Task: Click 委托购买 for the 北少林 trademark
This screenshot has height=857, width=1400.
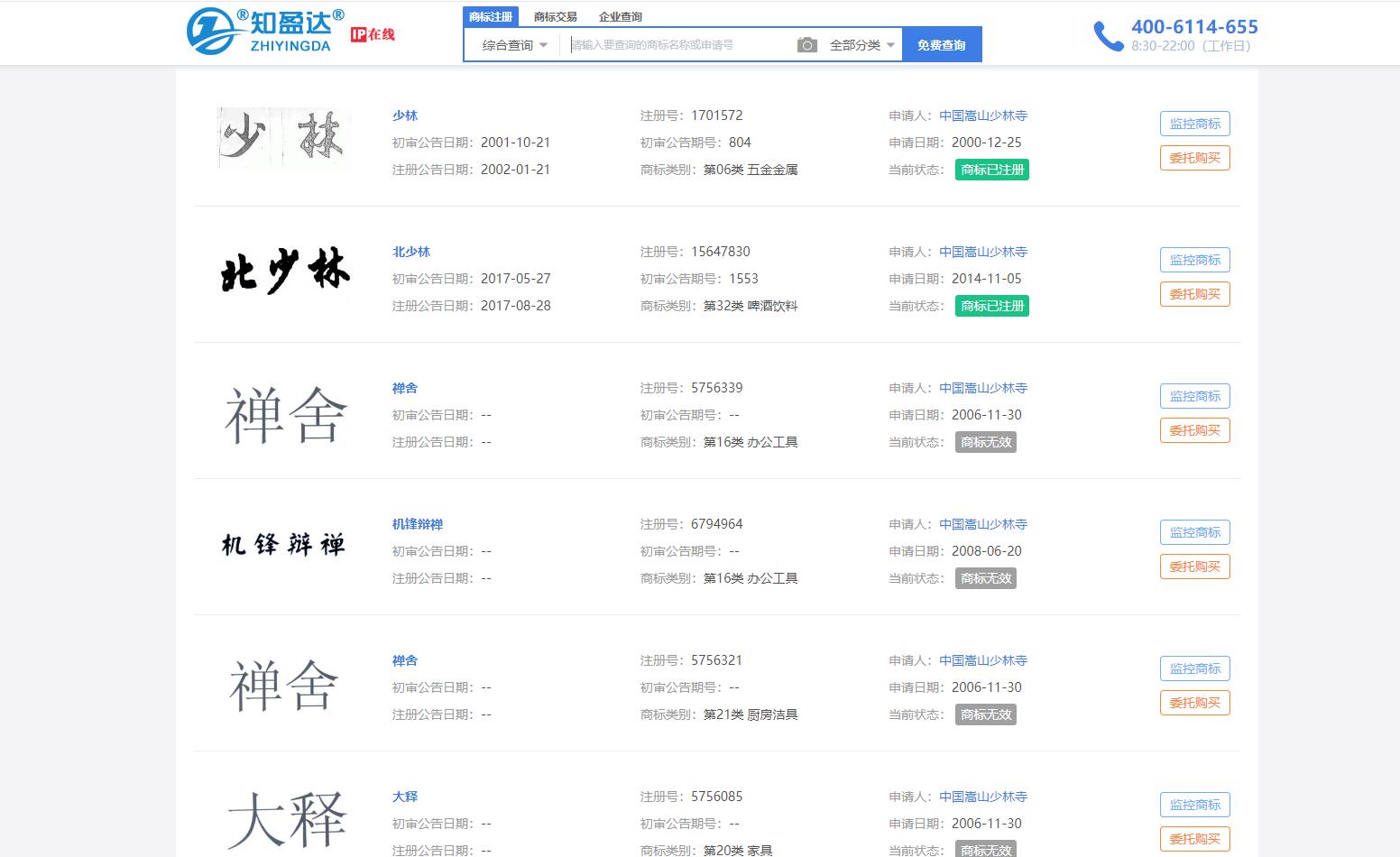Action: [1194, 294]
